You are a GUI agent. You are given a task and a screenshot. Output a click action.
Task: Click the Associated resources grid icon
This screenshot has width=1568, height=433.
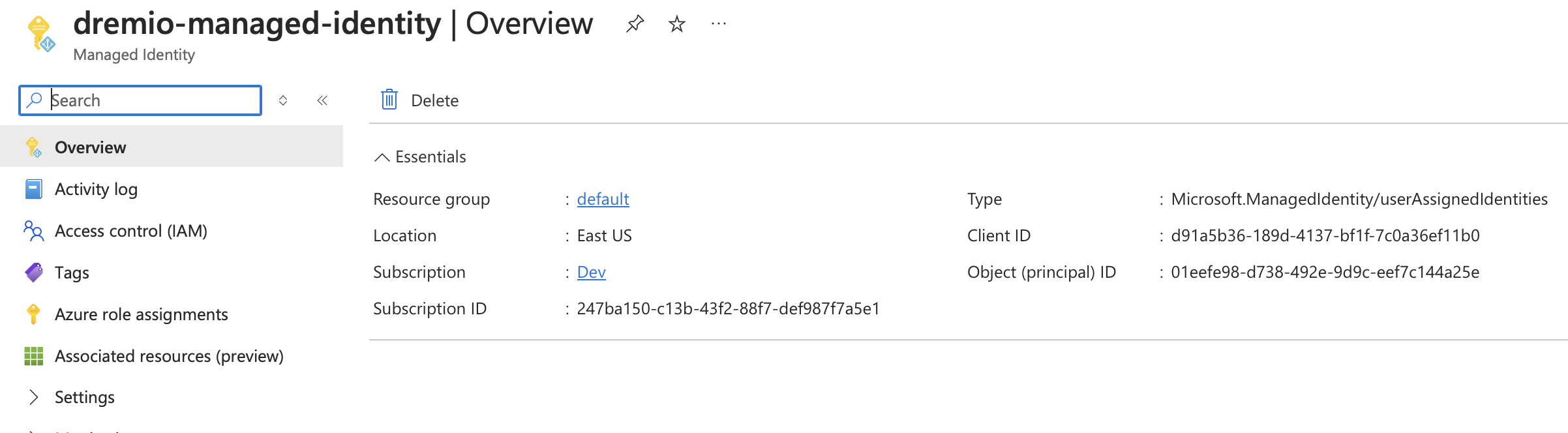(33, 356)
